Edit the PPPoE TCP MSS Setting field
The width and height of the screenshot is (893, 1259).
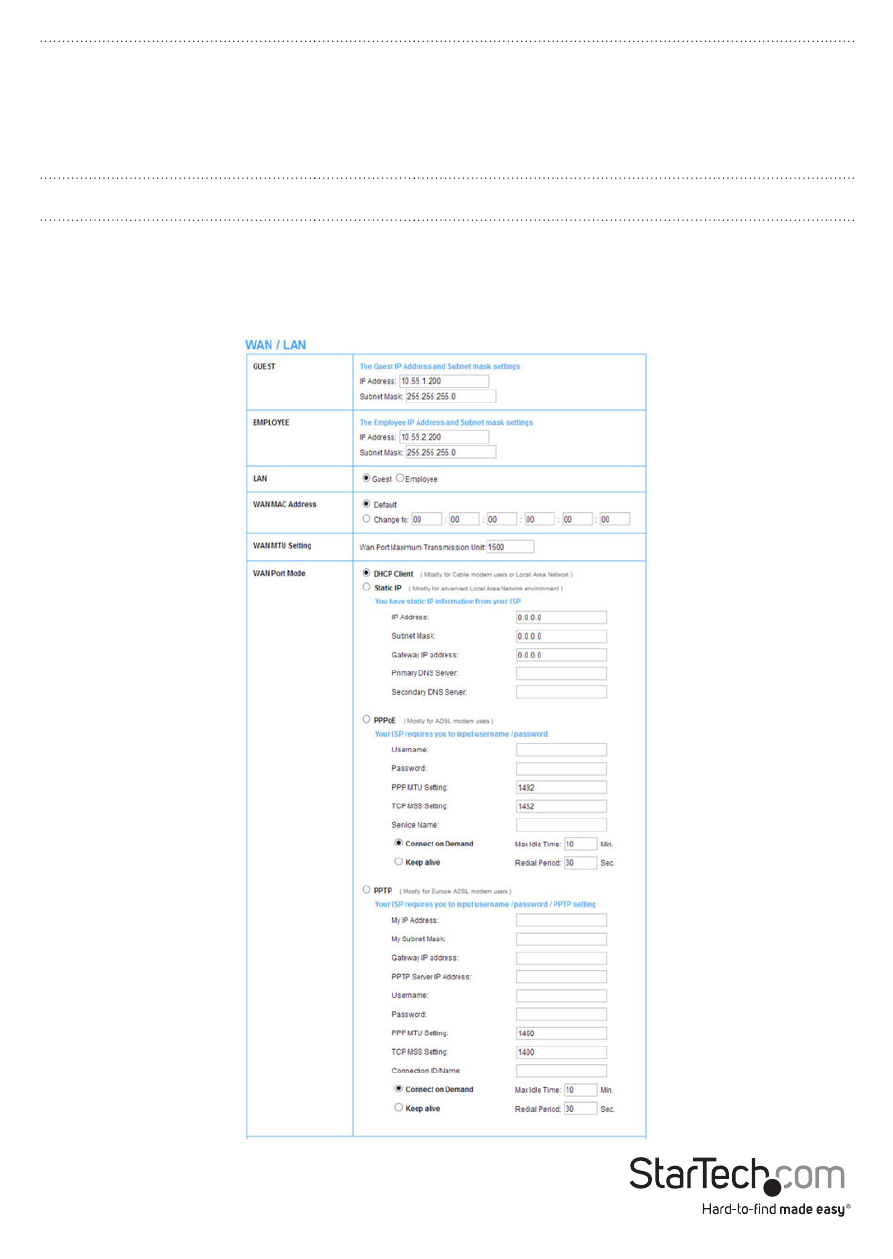coord(561,806)
